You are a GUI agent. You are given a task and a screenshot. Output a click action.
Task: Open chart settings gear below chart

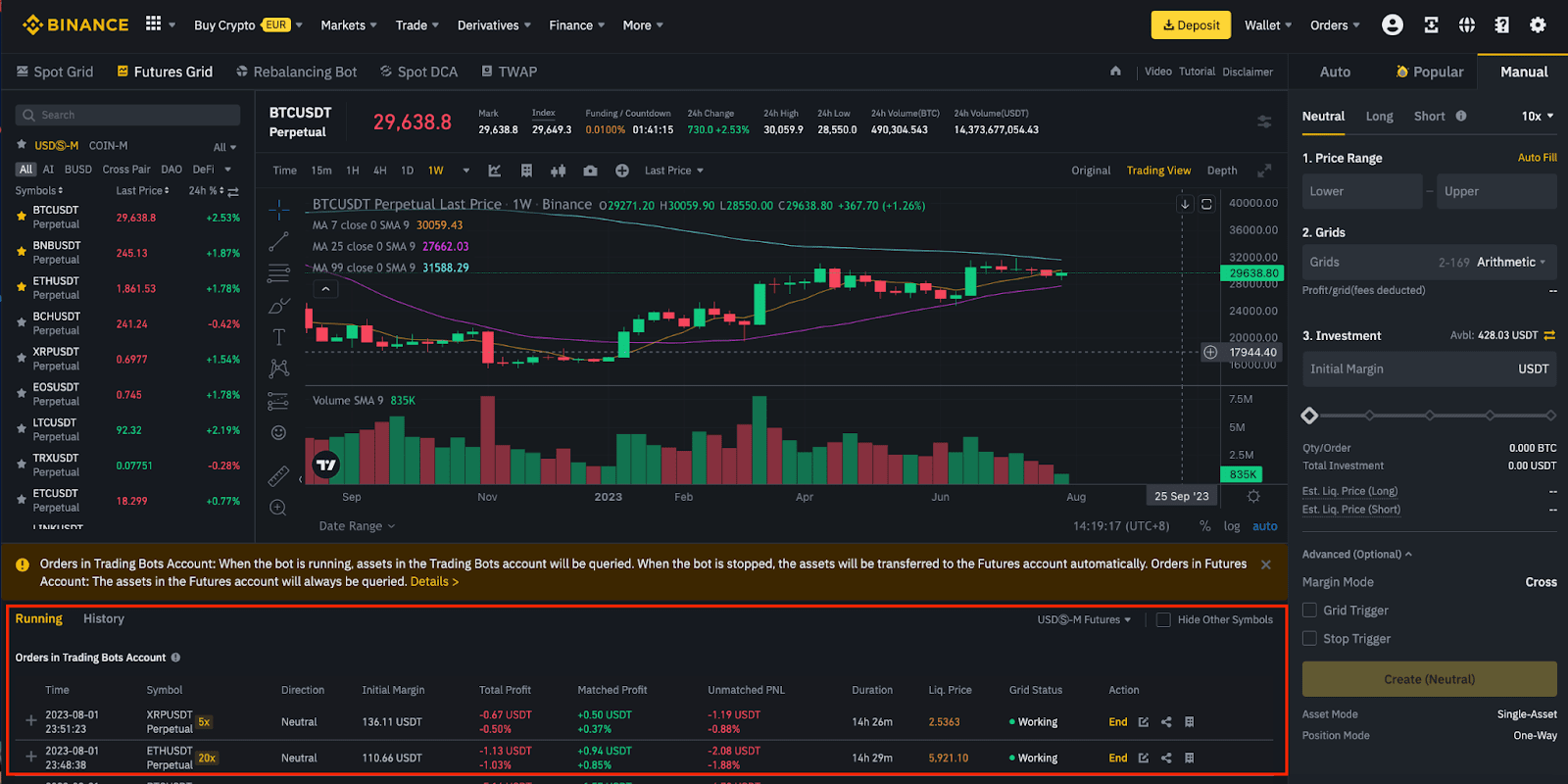pyautogui.click(x=1253, y=497)
